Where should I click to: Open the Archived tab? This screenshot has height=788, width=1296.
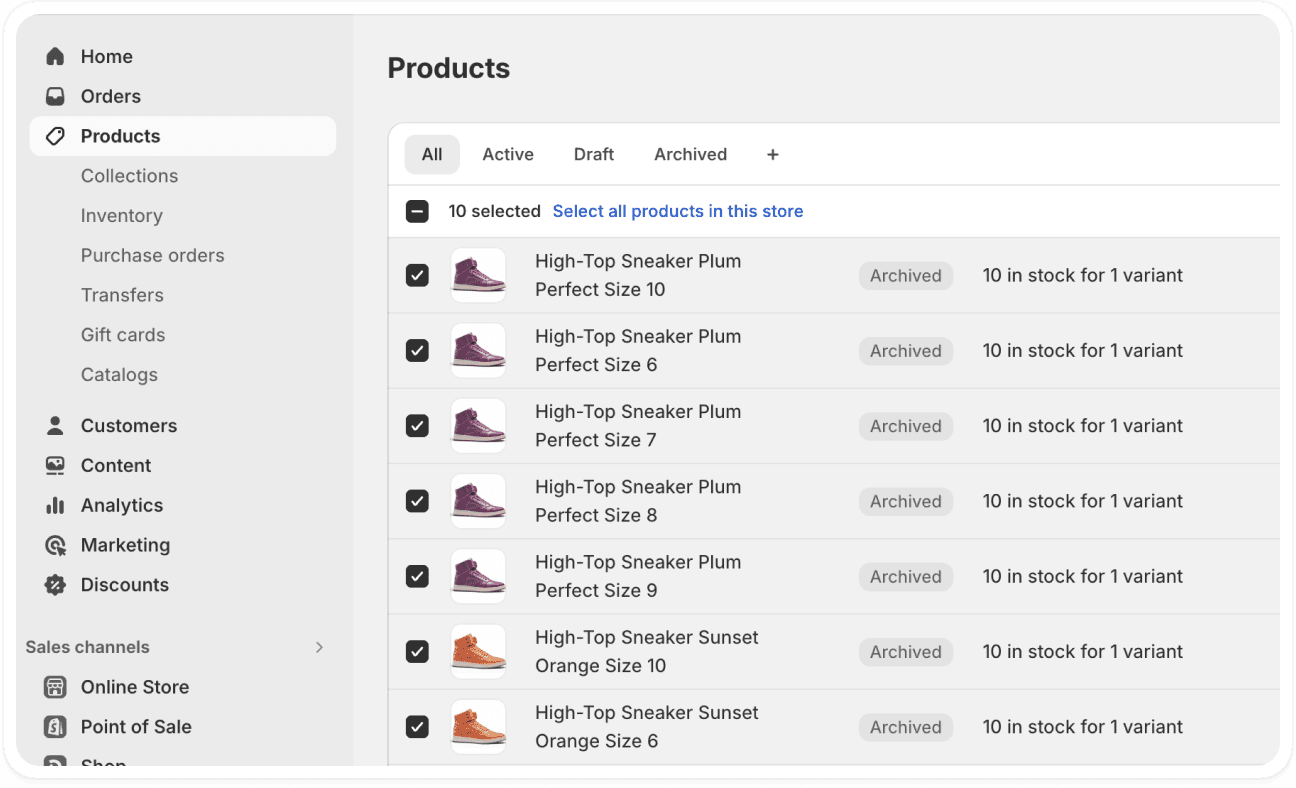pos(690,154)
